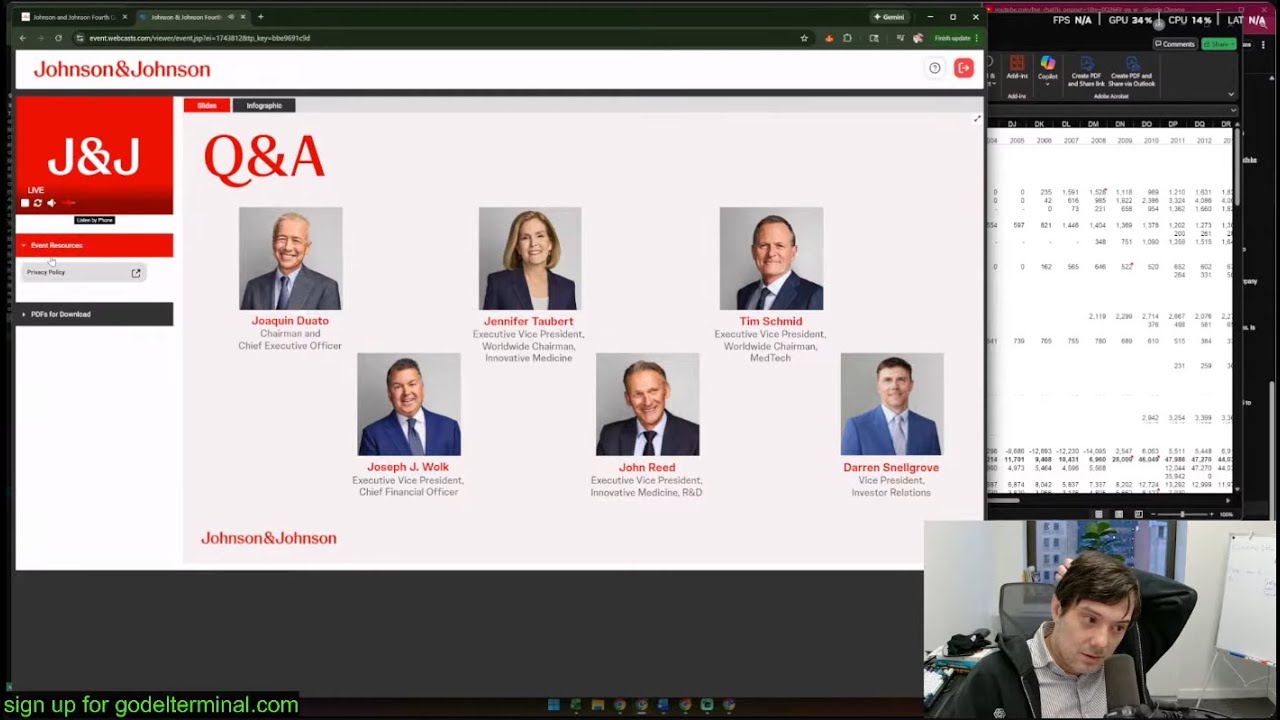Reload the webcast page
1280x720 pixels.
click(x=58, y=38)
